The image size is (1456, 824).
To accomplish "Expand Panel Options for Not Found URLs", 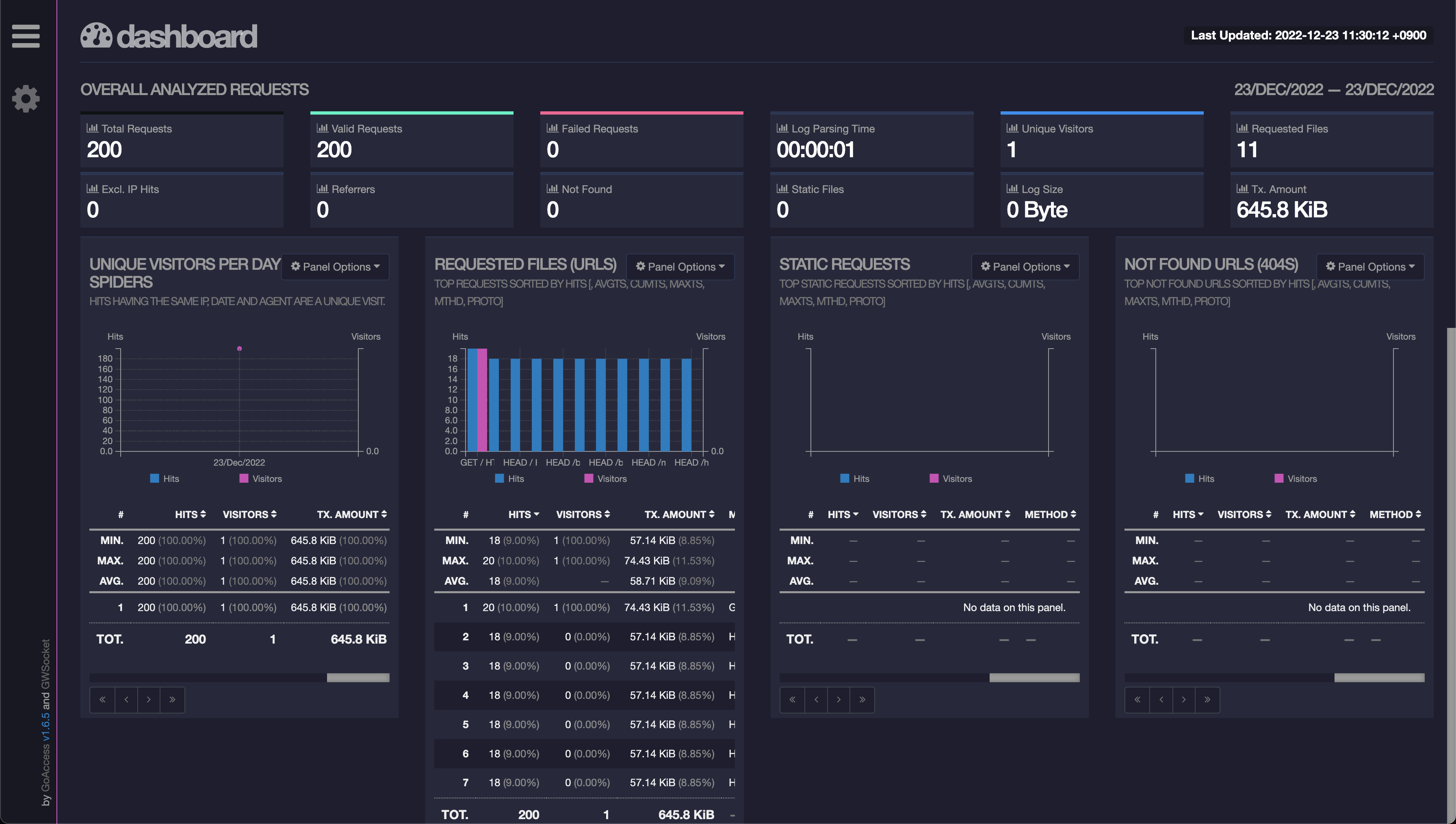I will tap(1370, 267).
